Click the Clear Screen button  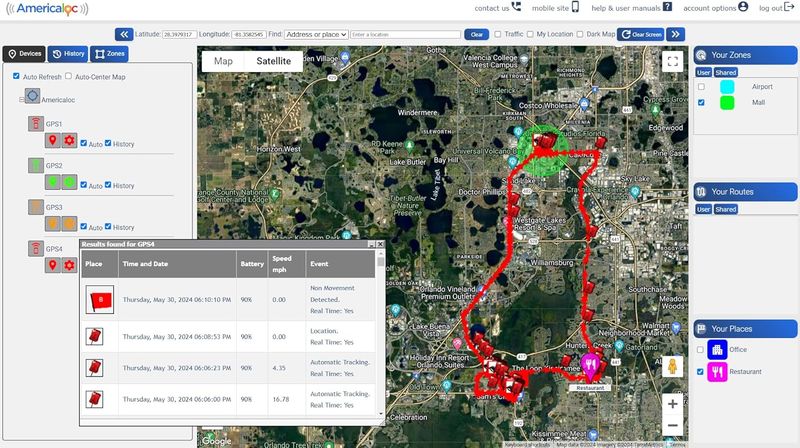[x=641, y=34]
